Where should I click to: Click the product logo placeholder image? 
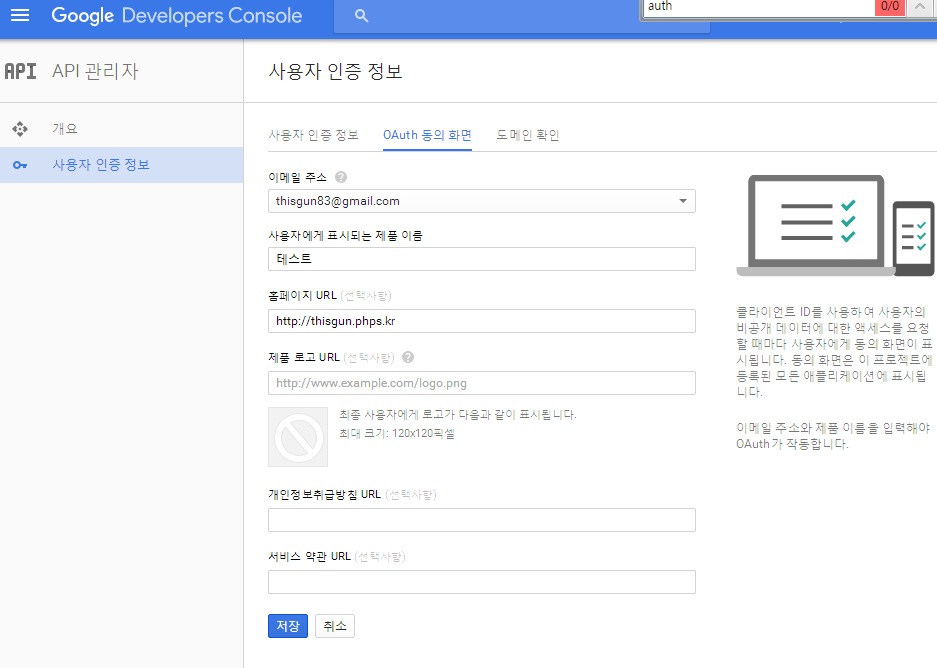click(298, 436)
